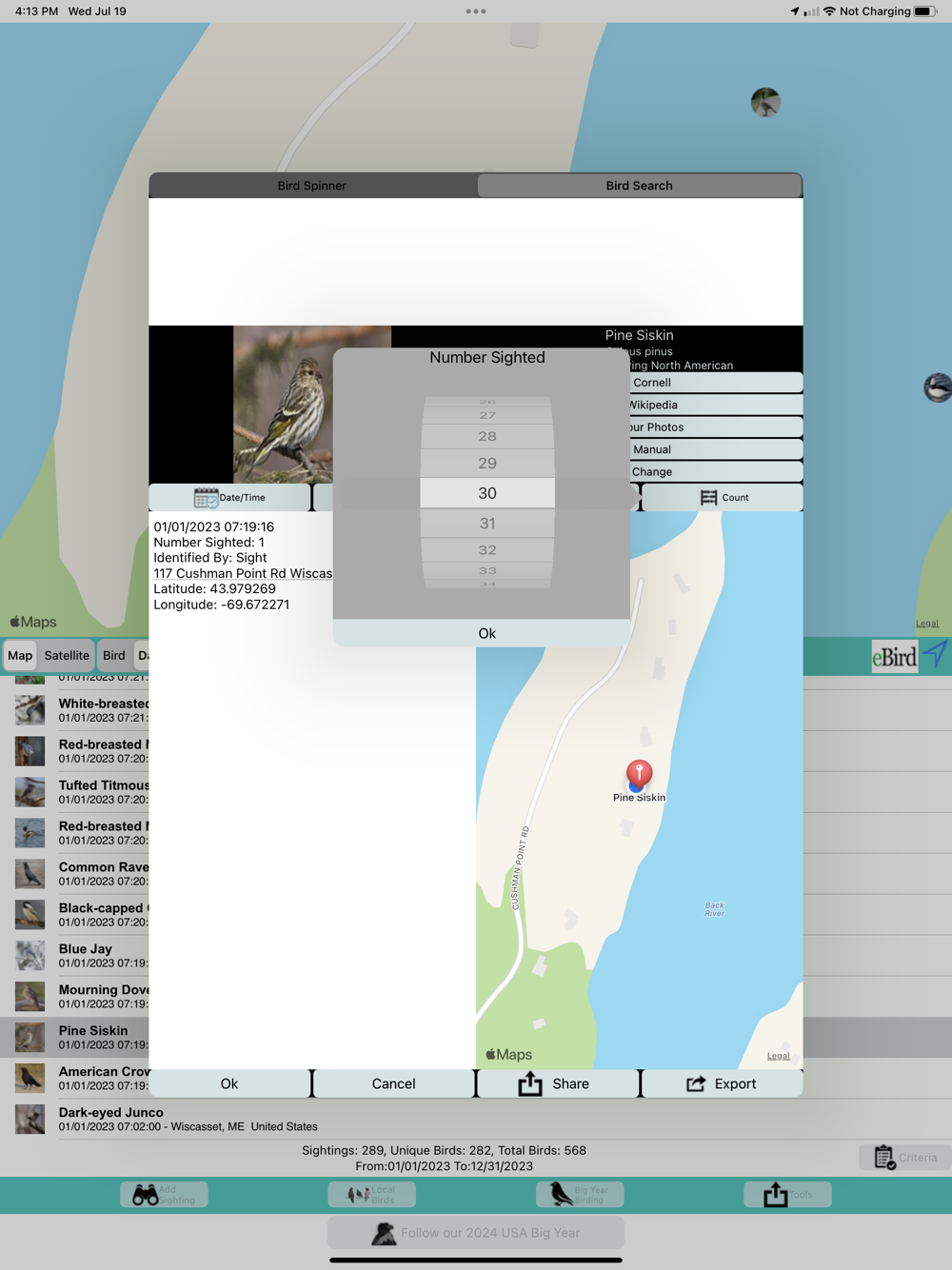Tap the Pine Siskin photo
952x1270 pixels.
284,404
